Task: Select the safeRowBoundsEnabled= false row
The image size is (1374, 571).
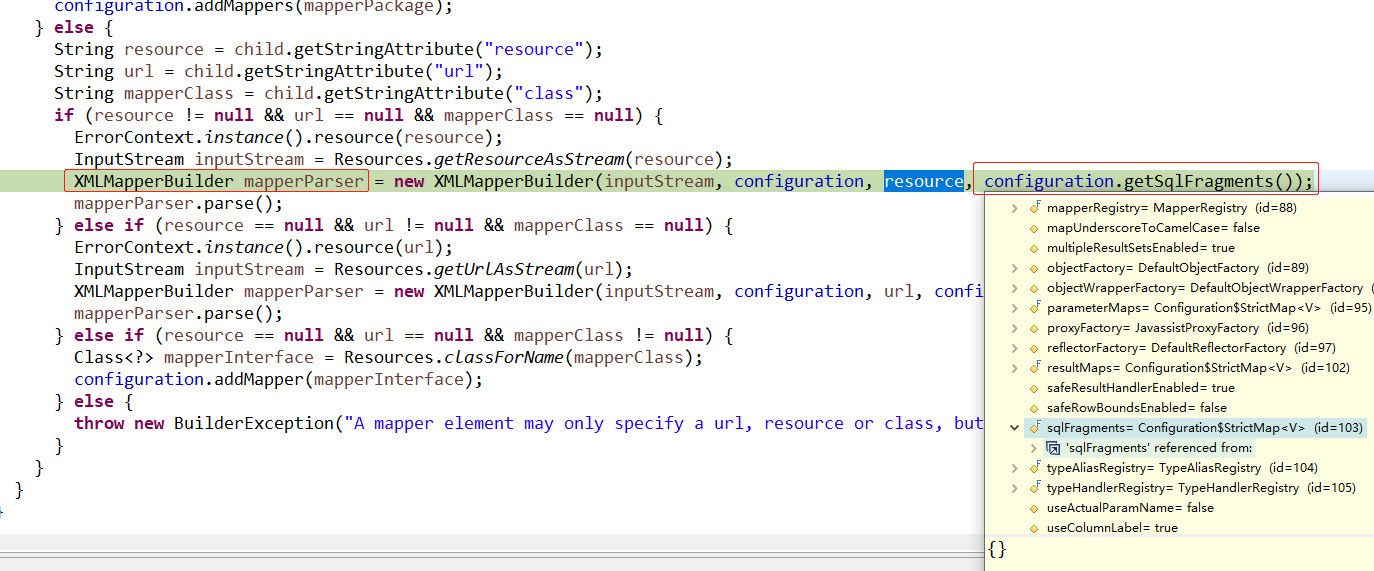Action: [x=1136, y=408]
